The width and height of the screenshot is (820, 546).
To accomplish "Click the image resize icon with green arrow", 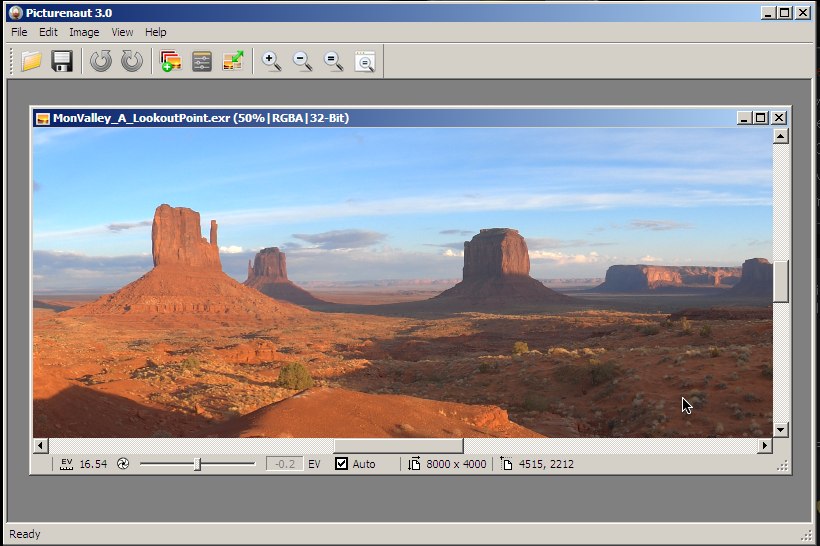I will click(233, 62).
